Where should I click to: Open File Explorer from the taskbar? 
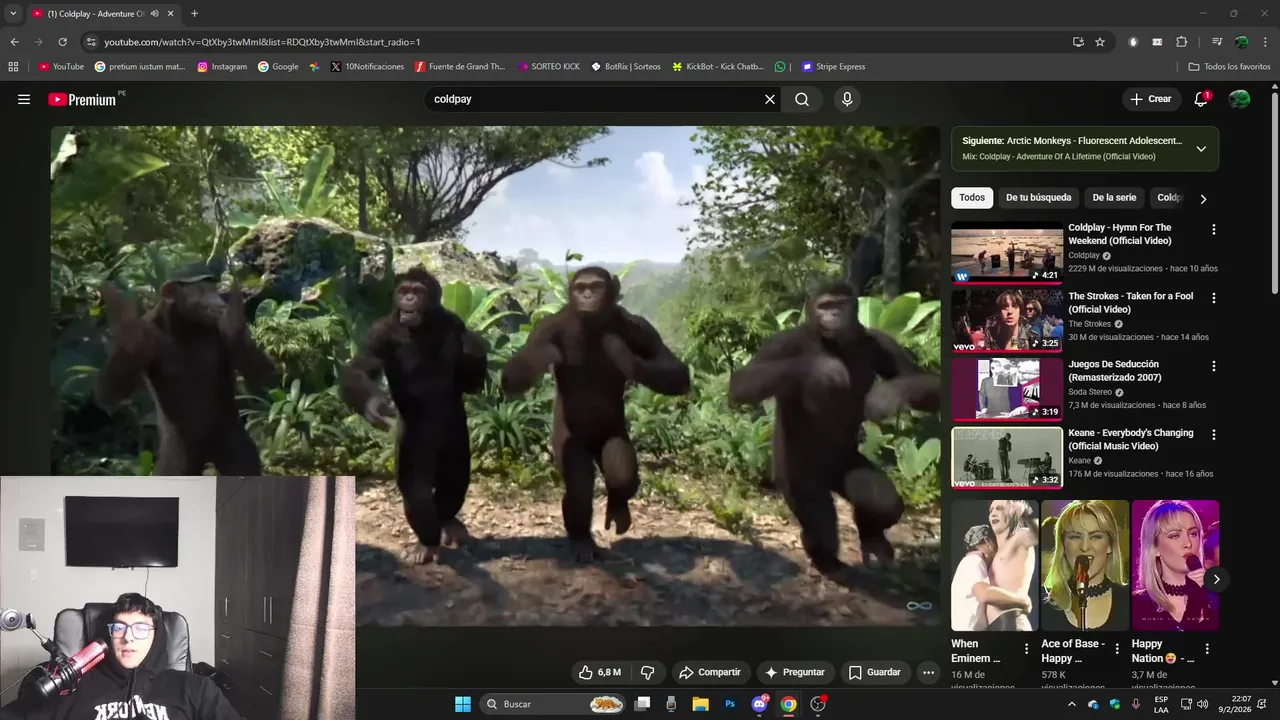tap(701, 704)
